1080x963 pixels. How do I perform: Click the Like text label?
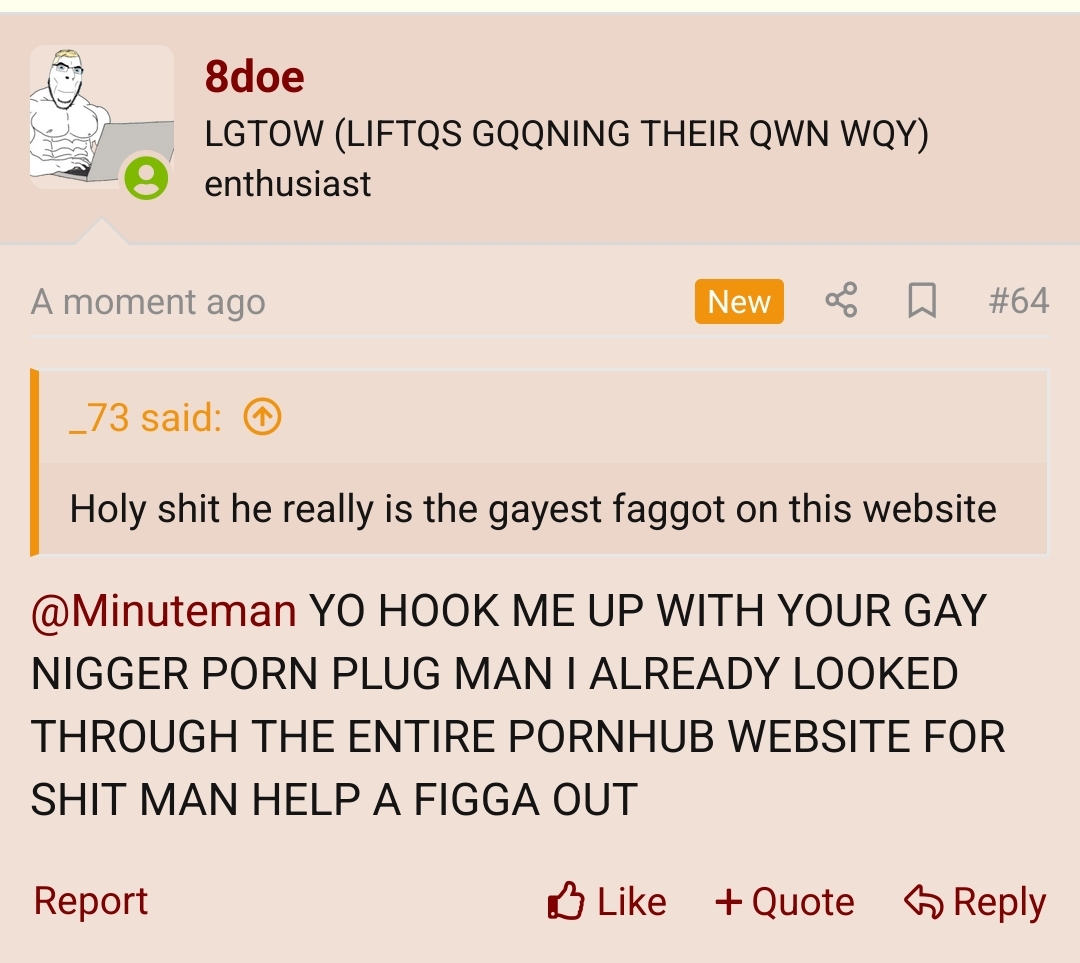pyautogui.click(x=632, y=902)
